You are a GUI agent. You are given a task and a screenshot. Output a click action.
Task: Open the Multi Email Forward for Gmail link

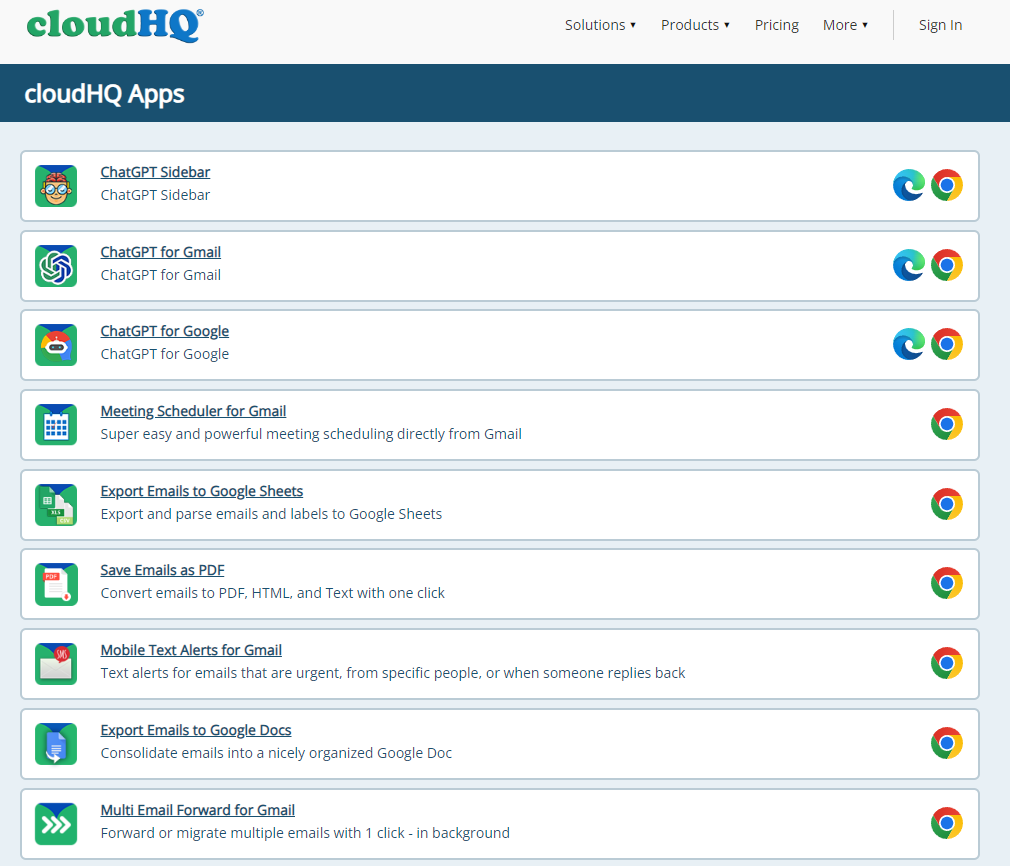[x=198, y=810]
